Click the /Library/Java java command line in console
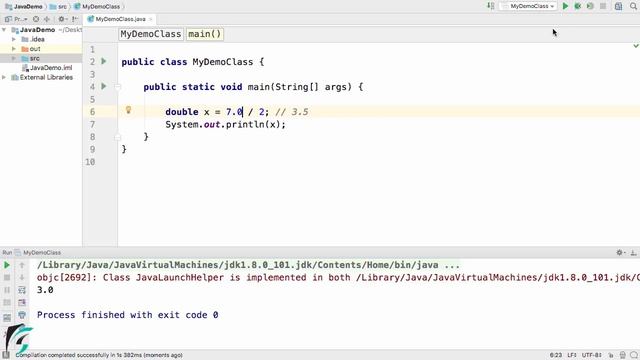640x360 pixels. click(248, 265)
